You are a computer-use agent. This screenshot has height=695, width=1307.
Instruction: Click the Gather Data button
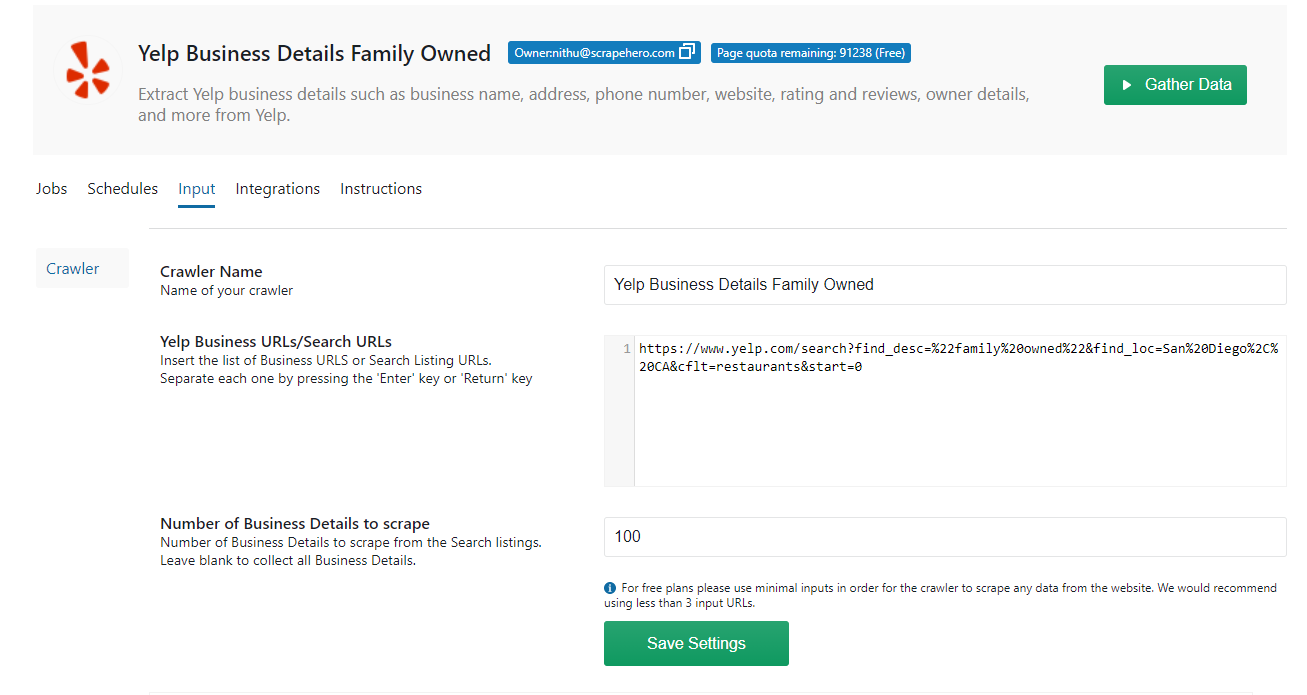(1175, 85)
